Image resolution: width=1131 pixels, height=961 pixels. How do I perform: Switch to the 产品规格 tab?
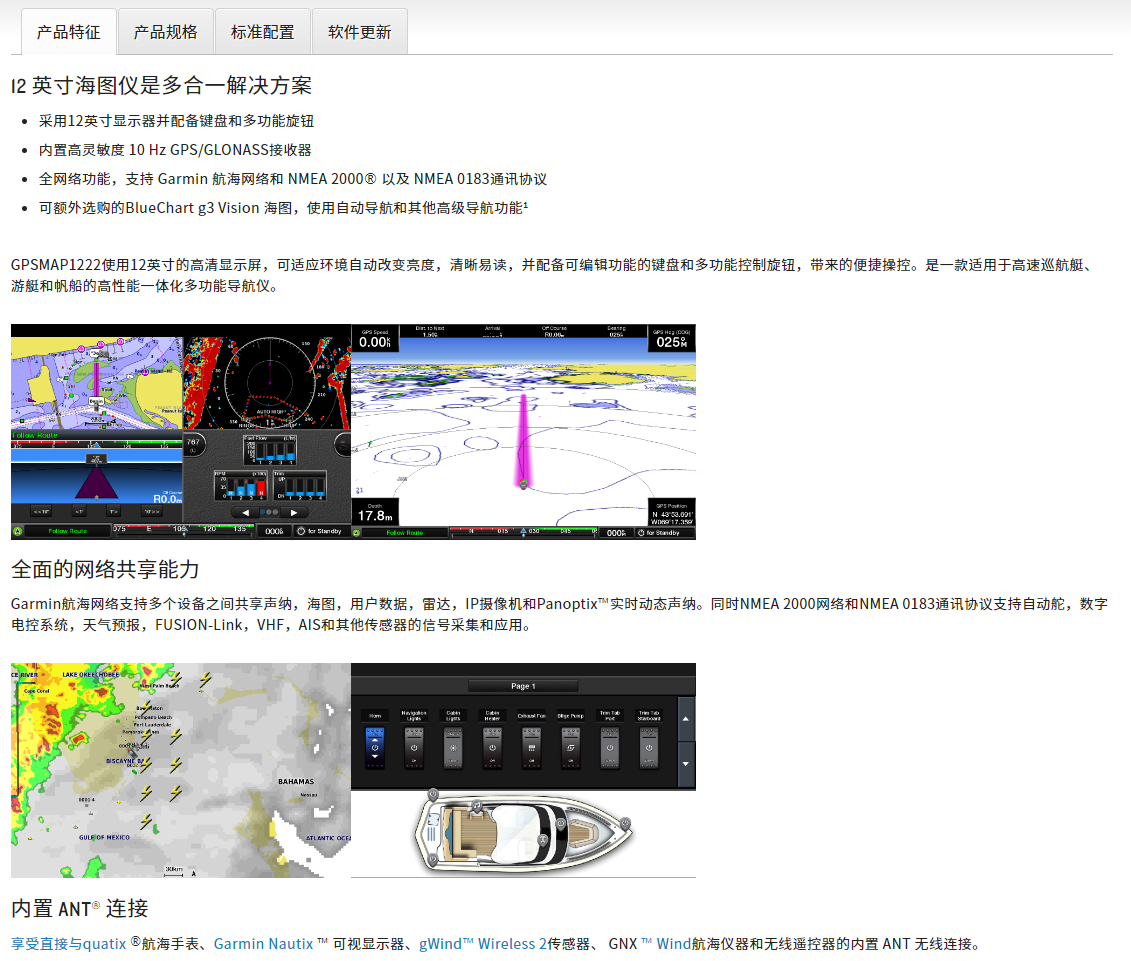[x=166, y=32]
